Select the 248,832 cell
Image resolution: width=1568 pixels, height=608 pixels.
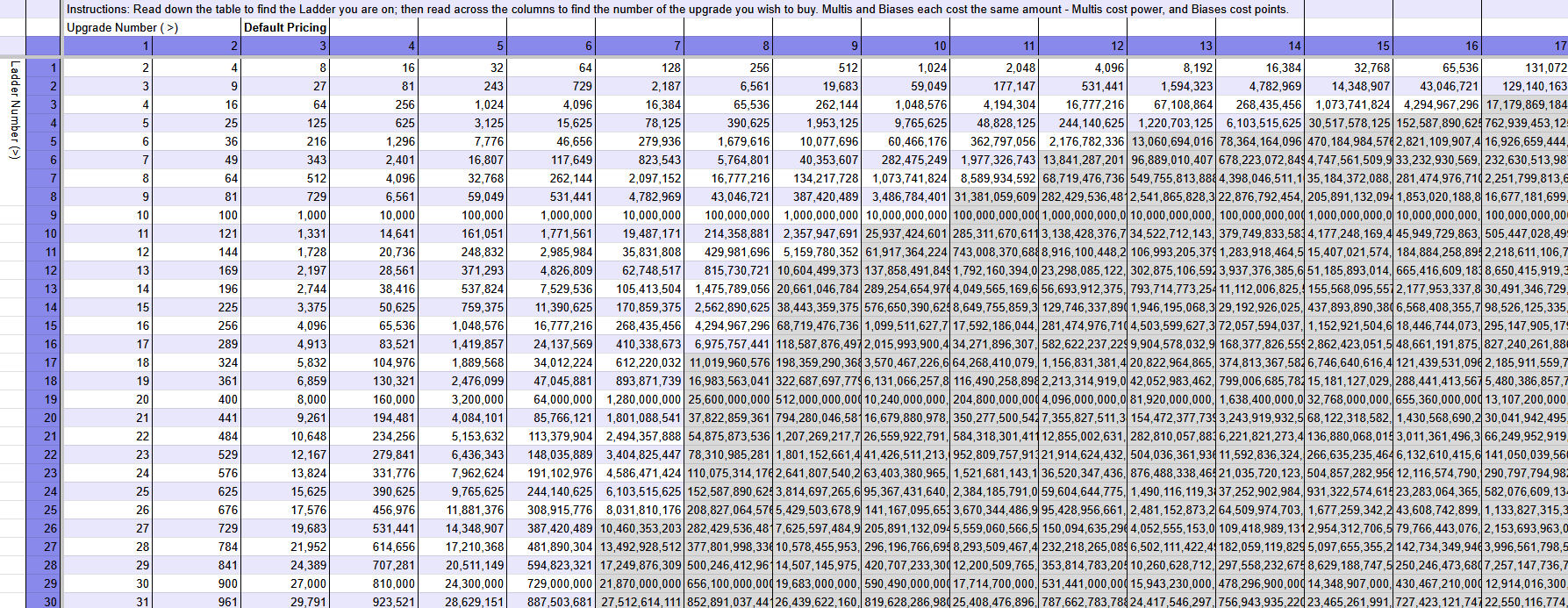point(462,252)
